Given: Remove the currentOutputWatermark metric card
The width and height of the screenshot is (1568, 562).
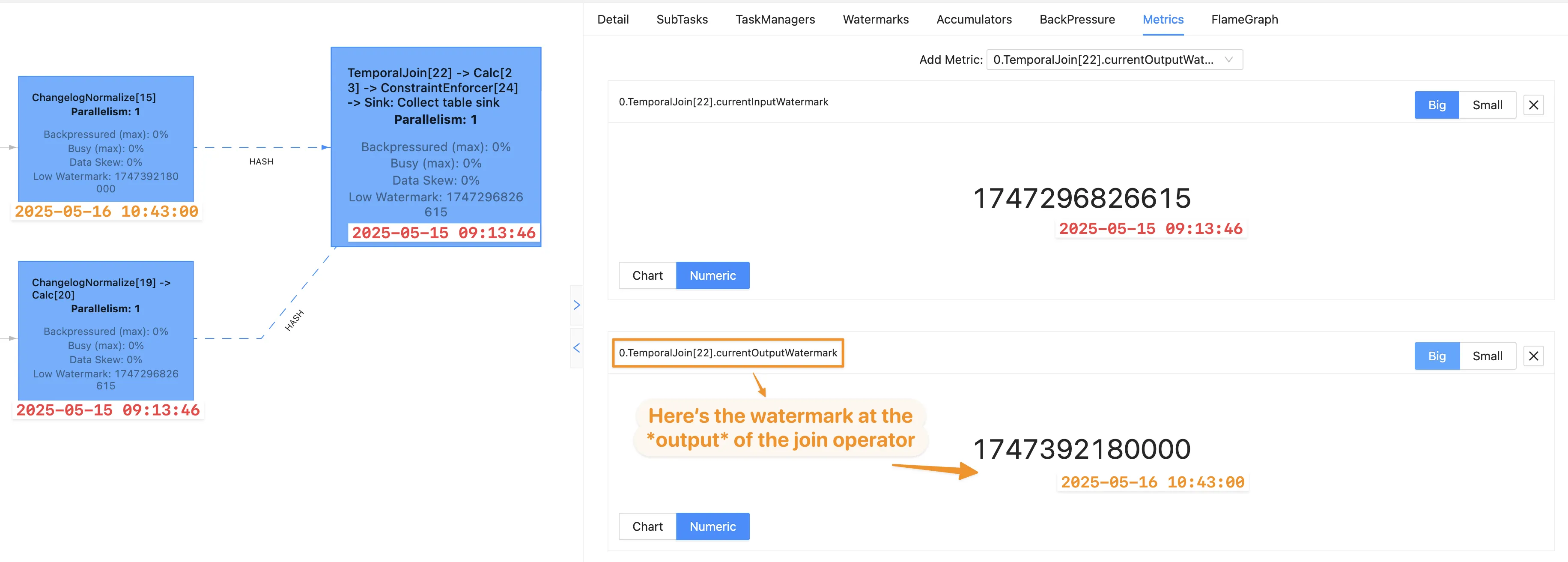Looking at the screenshot, I should (1533, 356).
